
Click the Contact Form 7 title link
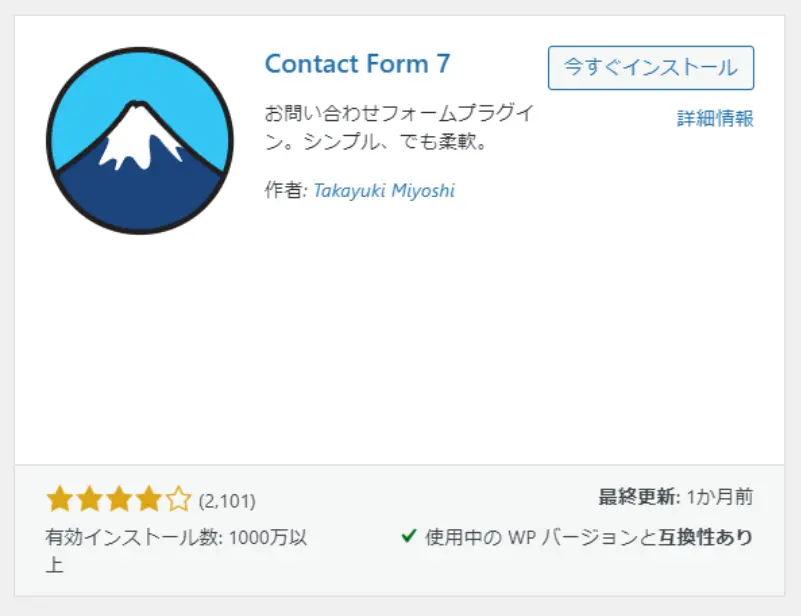click(x=357, y=64)
